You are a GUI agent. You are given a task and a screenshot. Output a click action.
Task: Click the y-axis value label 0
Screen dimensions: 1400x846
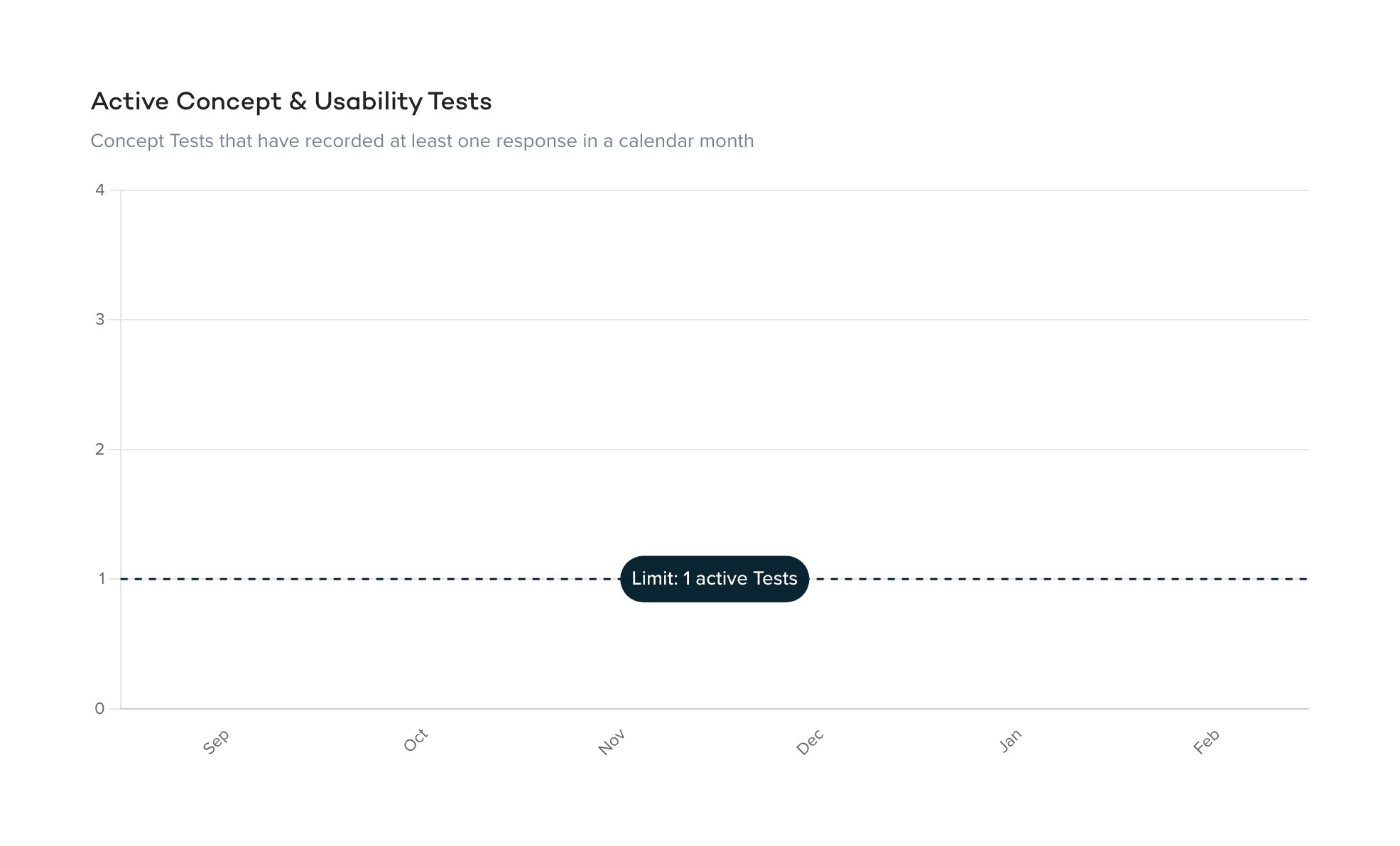[x=100, y=709]
